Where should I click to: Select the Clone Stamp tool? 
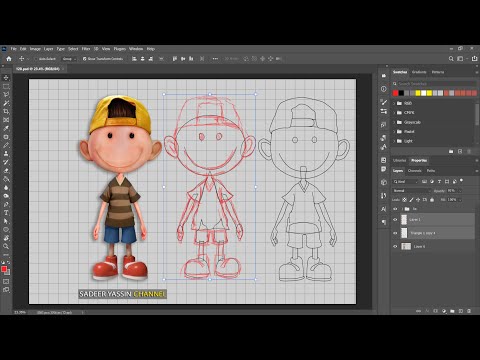6,154
